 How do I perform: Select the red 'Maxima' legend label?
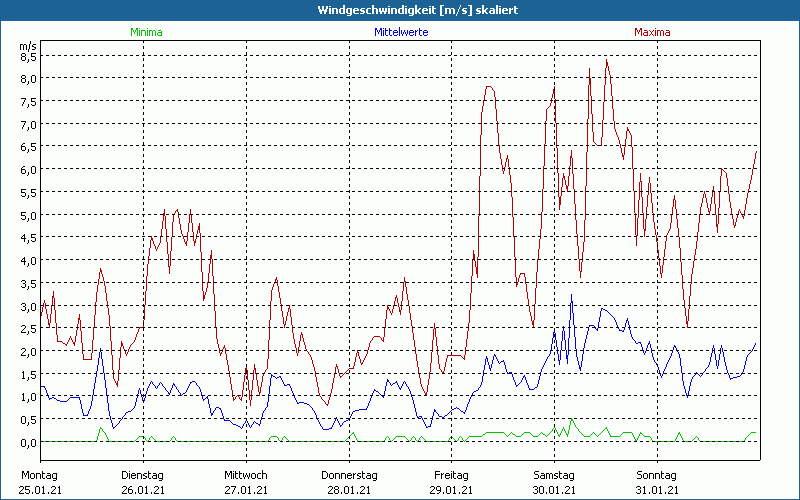[653, 32]
